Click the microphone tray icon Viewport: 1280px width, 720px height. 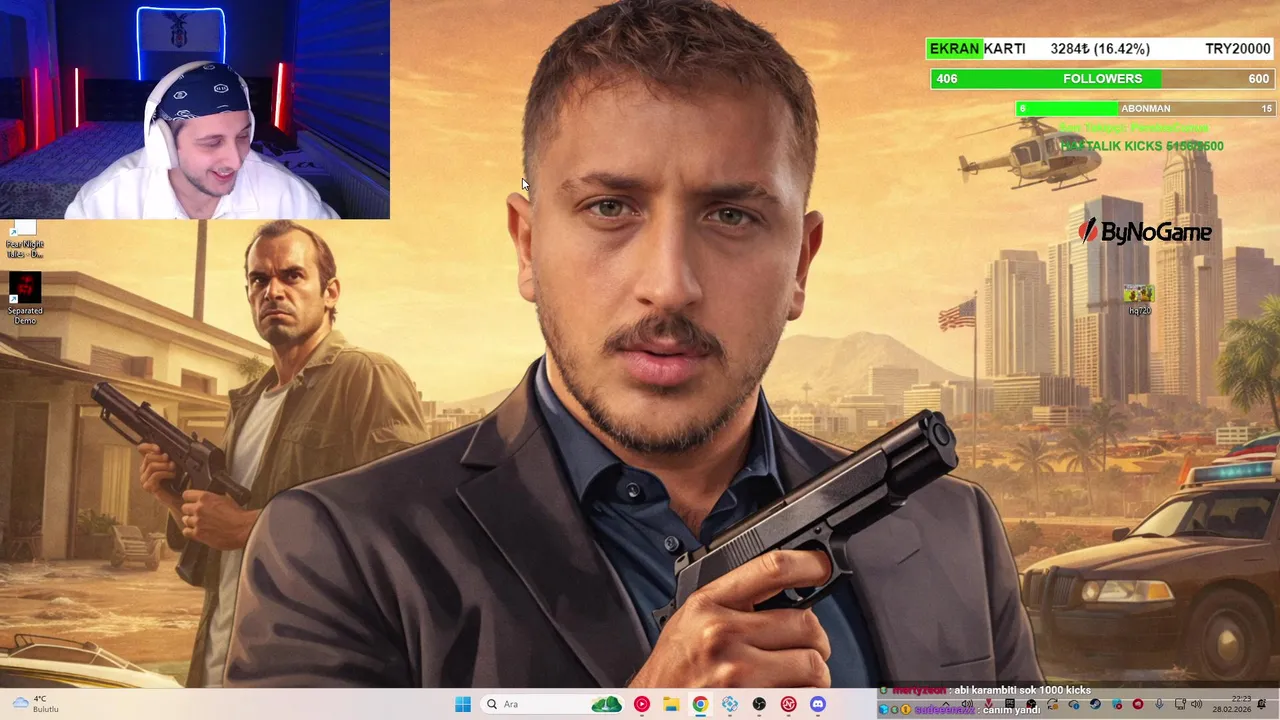point(1159,704)
